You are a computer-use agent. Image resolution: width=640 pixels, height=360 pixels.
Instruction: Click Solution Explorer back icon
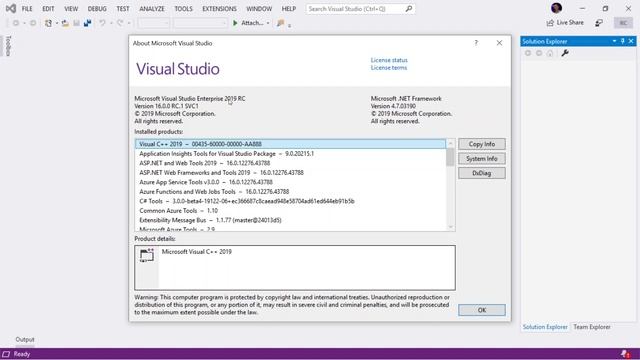[528, 53]
